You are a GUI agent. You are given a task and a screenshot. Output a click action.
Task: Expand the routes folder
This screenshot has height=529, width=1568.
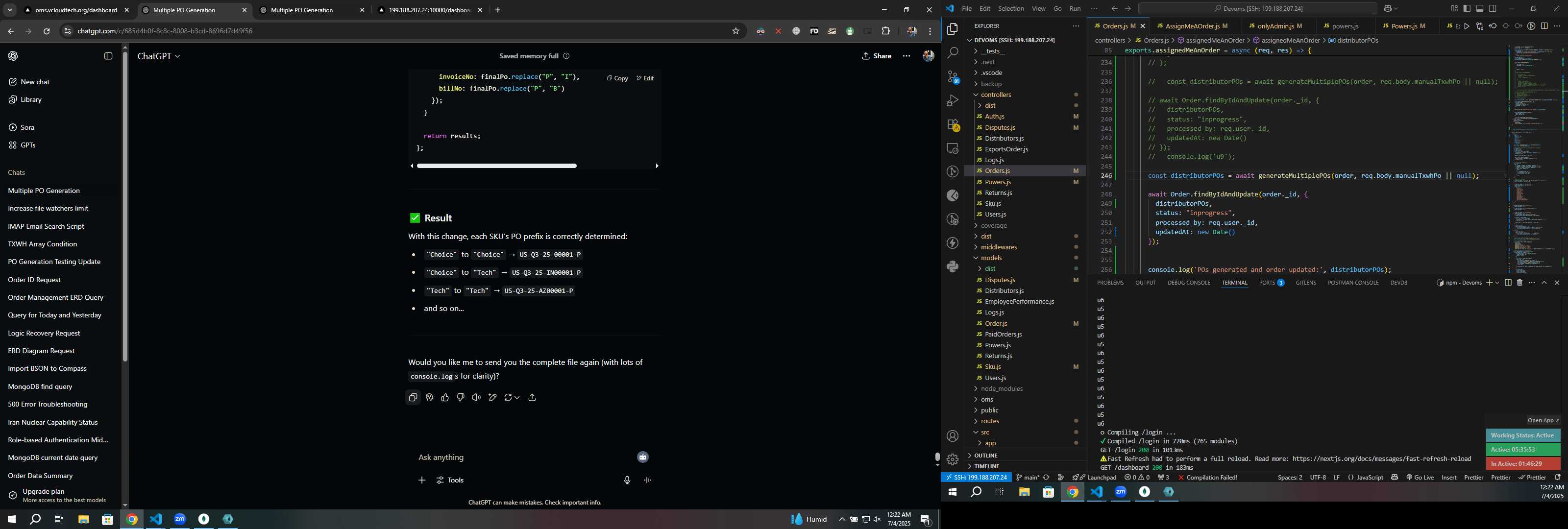pyautogui.click(x=990, y=421)
